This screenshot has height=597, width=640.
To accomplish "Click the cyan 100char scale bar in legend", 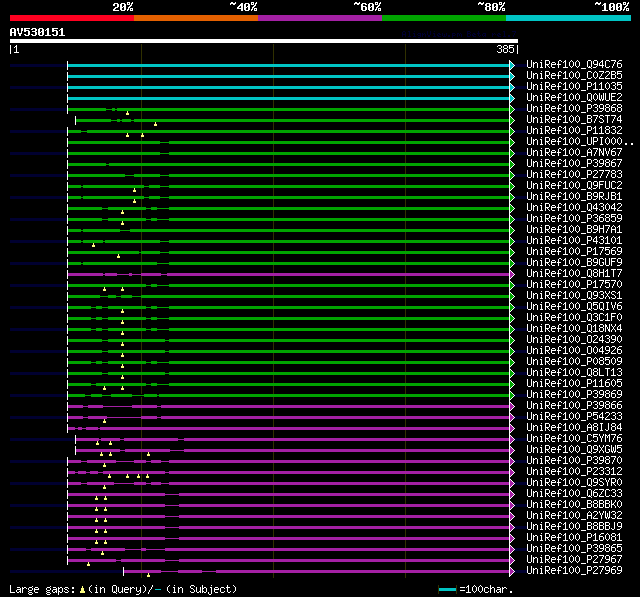I will [448, 590].
